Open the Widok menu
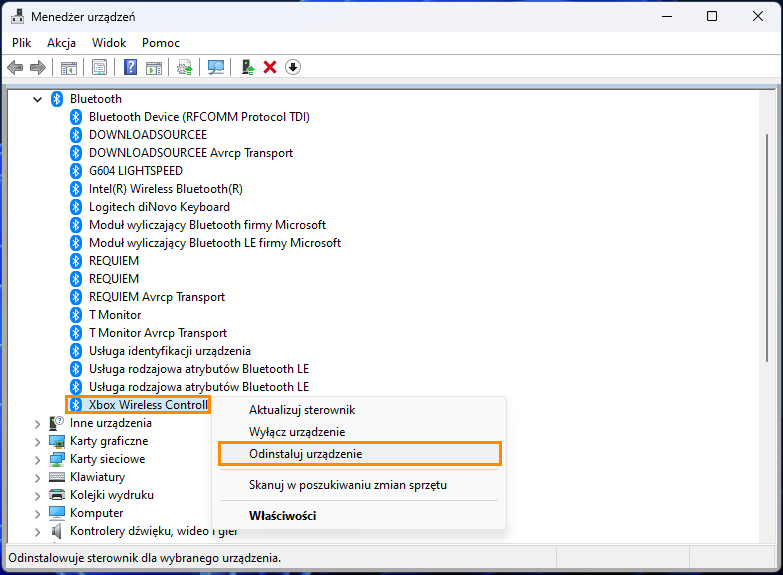 tap(109, 43)
